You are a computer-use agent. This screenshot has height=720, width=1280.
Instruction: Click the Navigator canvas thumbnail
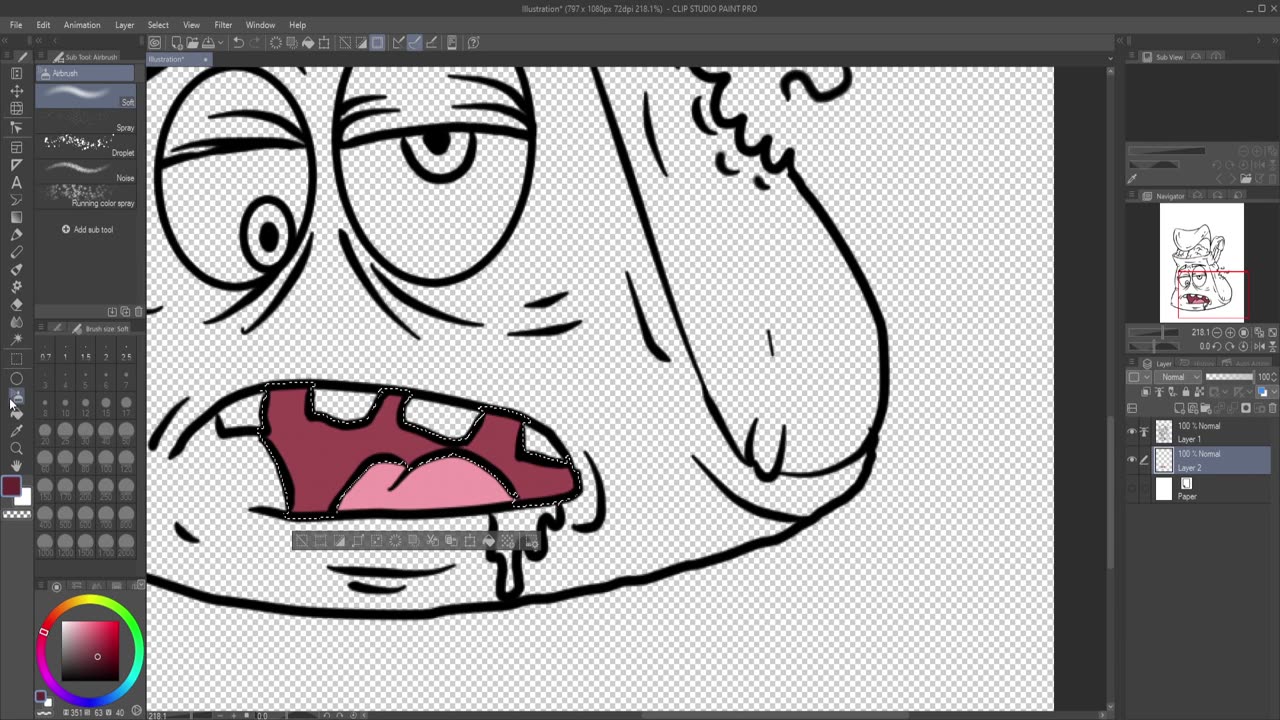(1201, 263)
